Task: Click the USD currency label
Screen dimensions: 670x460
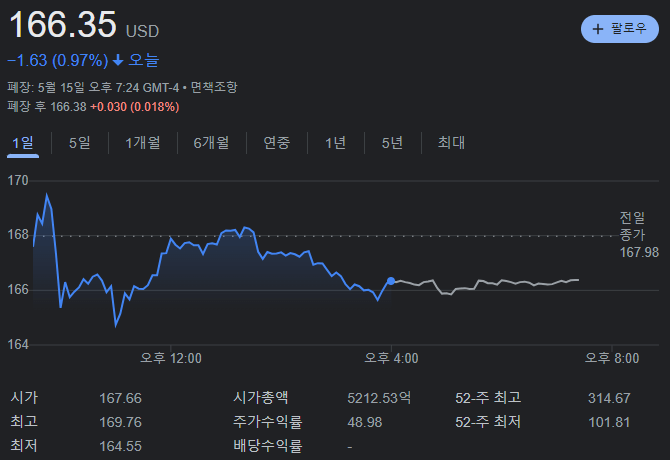Action: pyautogui.click(x=142, y=31)
